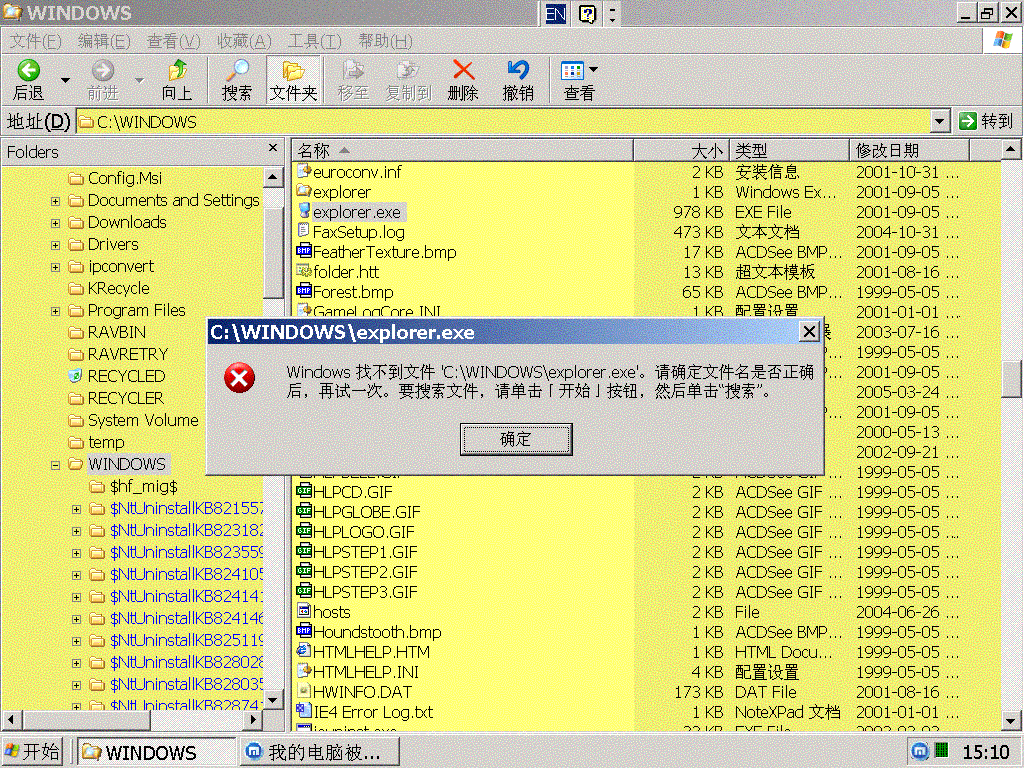Select the FeatherTexture.bmp file icon

304,251
